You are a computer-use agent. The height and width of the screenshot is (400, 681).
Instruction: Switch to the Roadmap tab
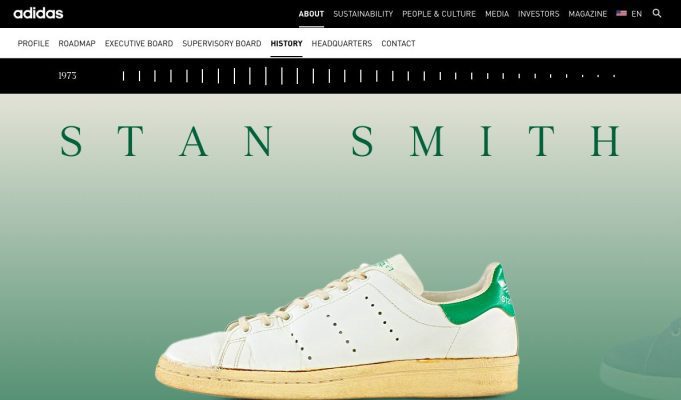pos(77,43)
